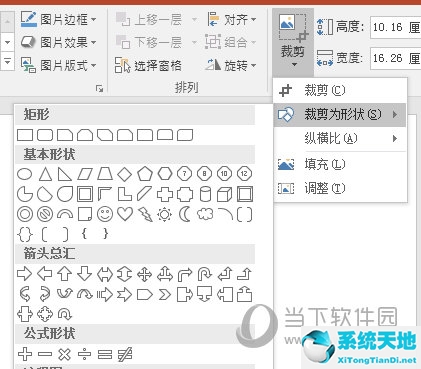Pick the diamond shape
This screenshot has width=421, height=369.
125,174
